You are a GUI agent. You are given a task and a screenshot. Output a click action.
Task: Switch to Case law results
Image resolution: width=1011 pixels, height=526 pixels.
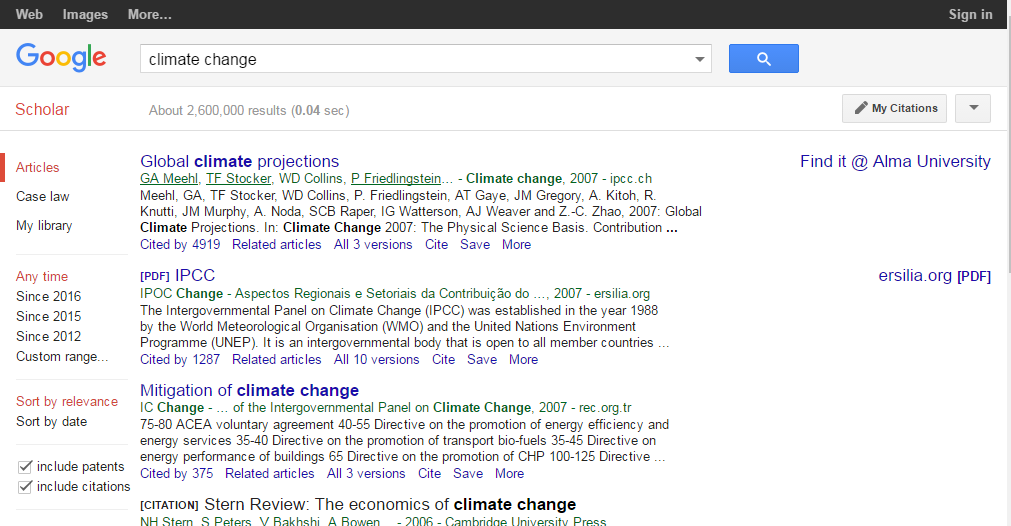(x=43, y=196)
